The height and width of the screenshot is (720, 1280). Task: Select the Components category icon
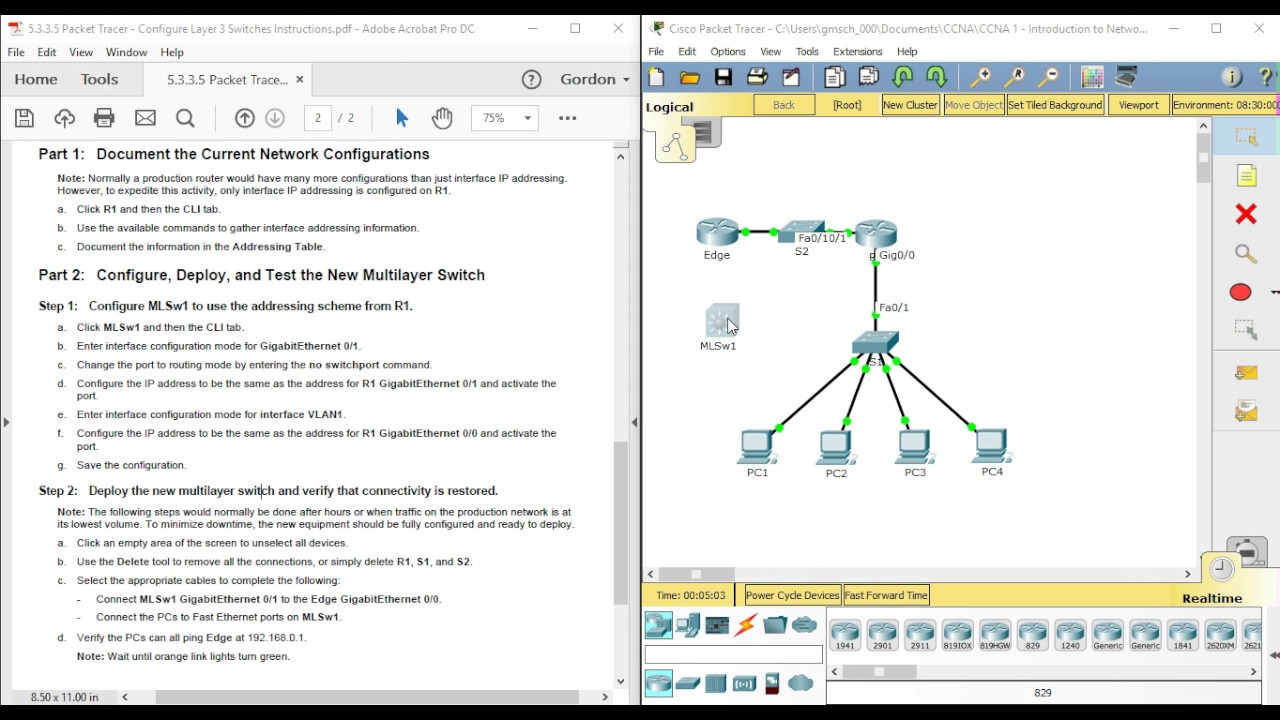tap(717, 626)
